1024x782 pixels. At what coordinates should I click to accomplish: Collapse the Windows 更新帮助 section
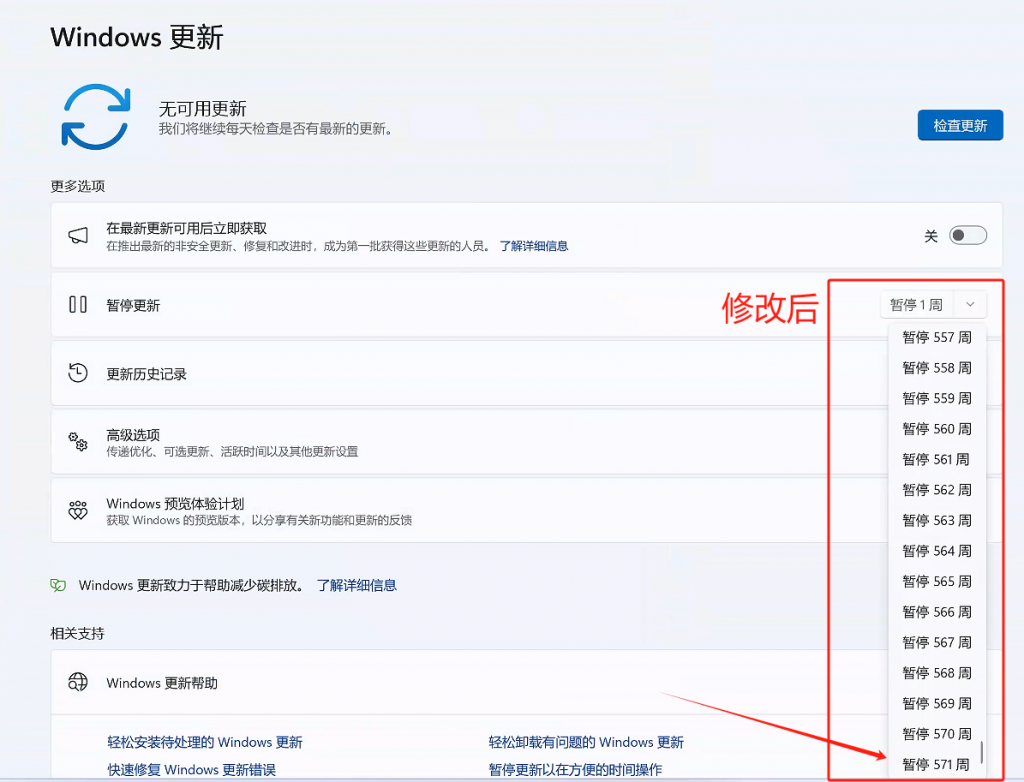(526, 683)
